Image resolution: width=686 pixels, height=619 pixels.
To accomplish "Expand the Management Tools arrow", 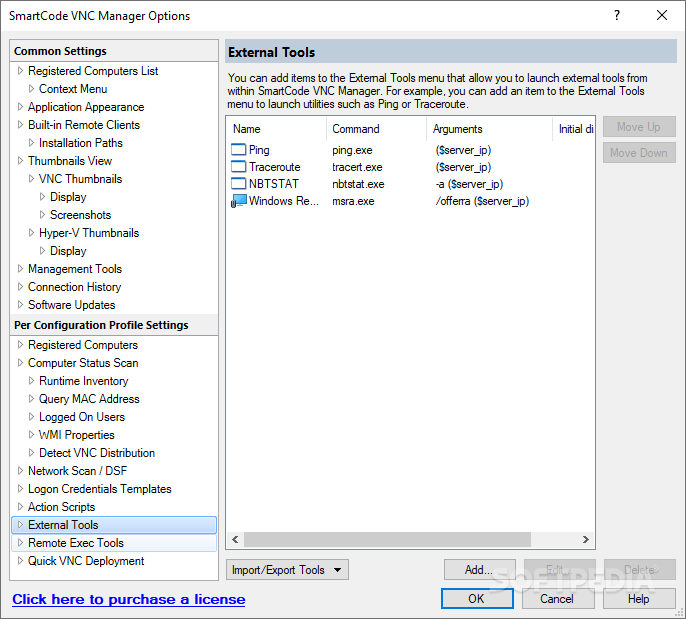I will point(20,269).
